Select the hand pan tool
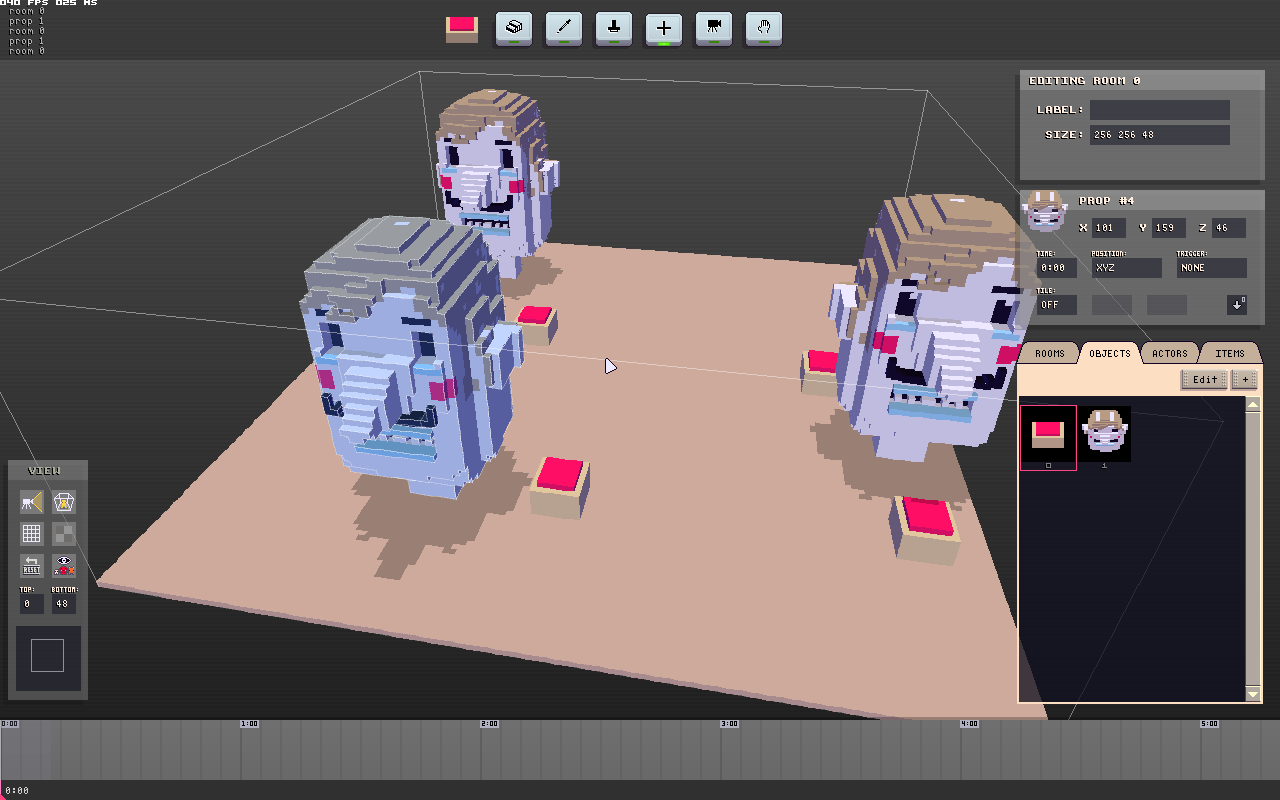Viewport: 1280px width, 800px height. coord(764,28)
